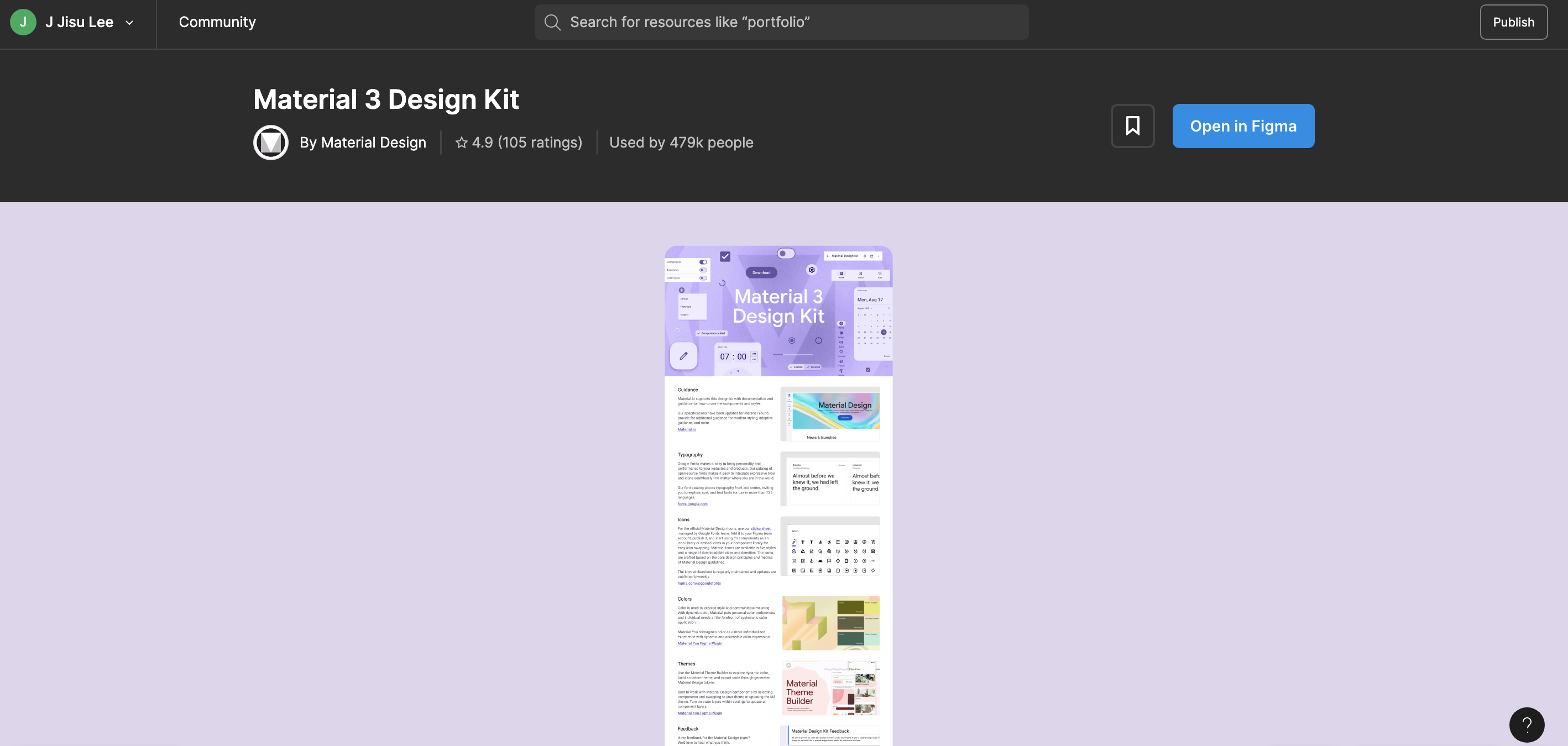Bookmark this file with the save icon
1568x746 pixels.
1133,126
